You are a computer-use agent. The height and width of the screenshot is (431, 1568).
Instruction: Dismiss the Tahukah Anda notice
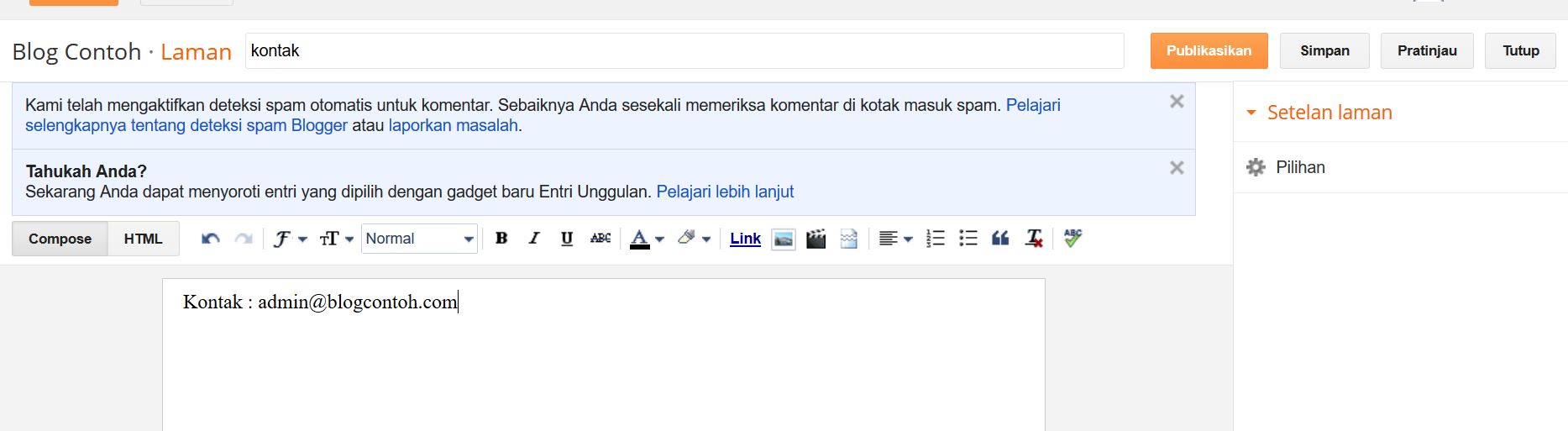coord(1177,168)
